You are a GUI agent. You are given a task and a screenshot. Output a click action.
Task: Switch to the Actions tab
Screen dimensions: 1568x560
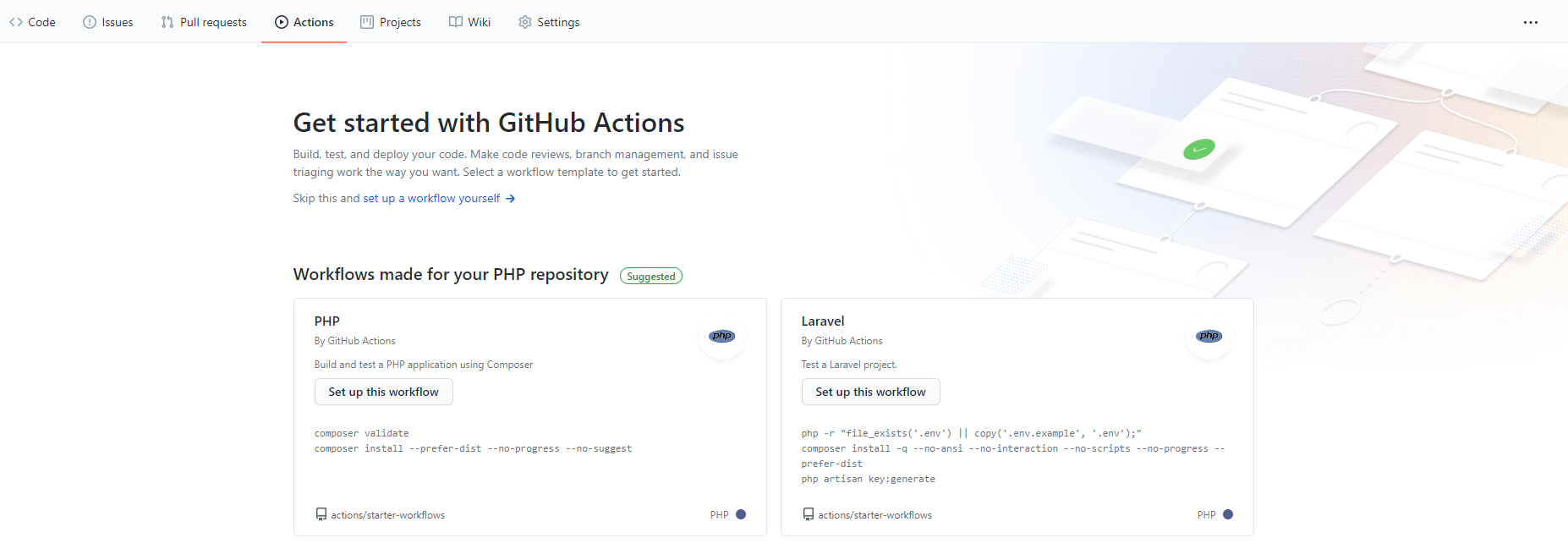[304, 22]
